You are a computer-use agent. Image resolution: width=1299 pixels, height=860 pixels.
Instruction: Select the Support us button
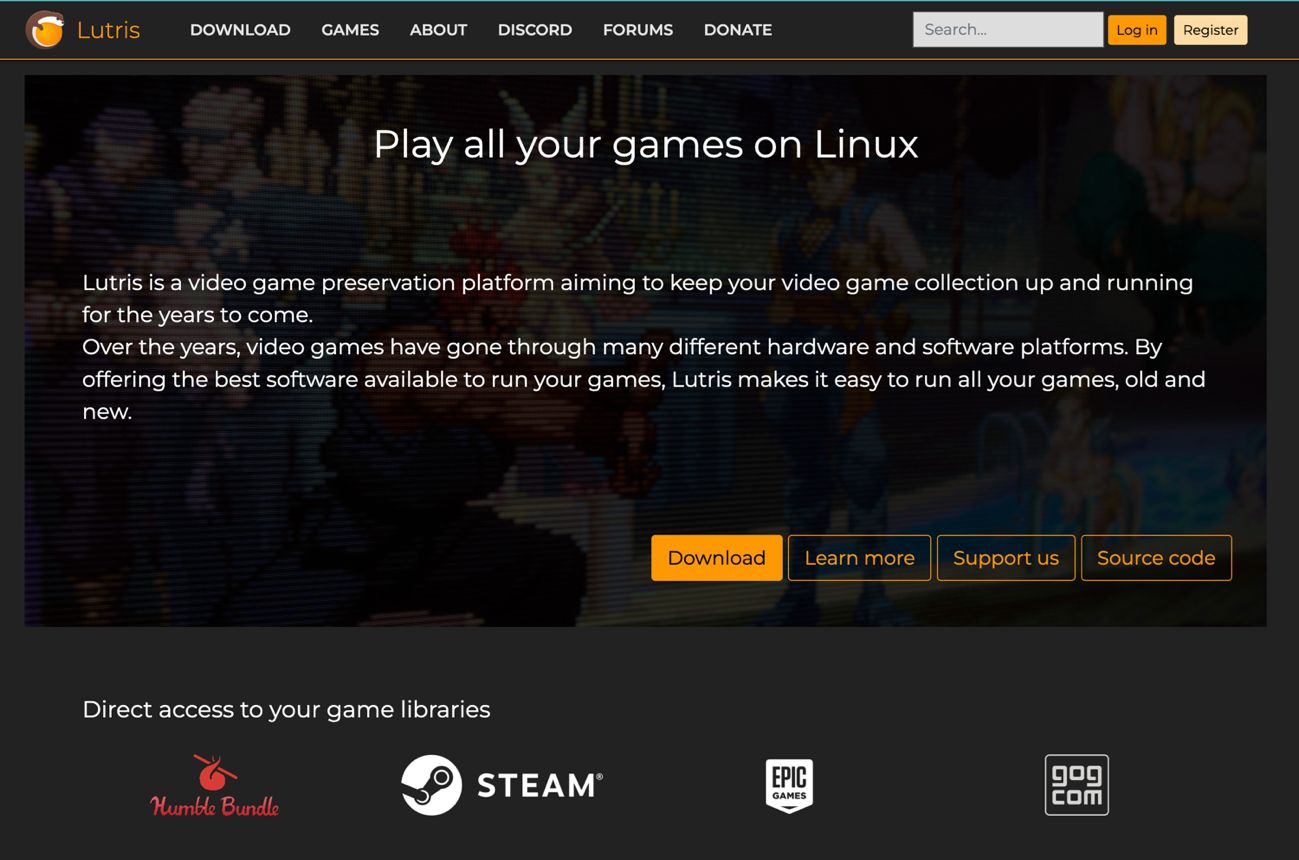[x=1006, y=558]
